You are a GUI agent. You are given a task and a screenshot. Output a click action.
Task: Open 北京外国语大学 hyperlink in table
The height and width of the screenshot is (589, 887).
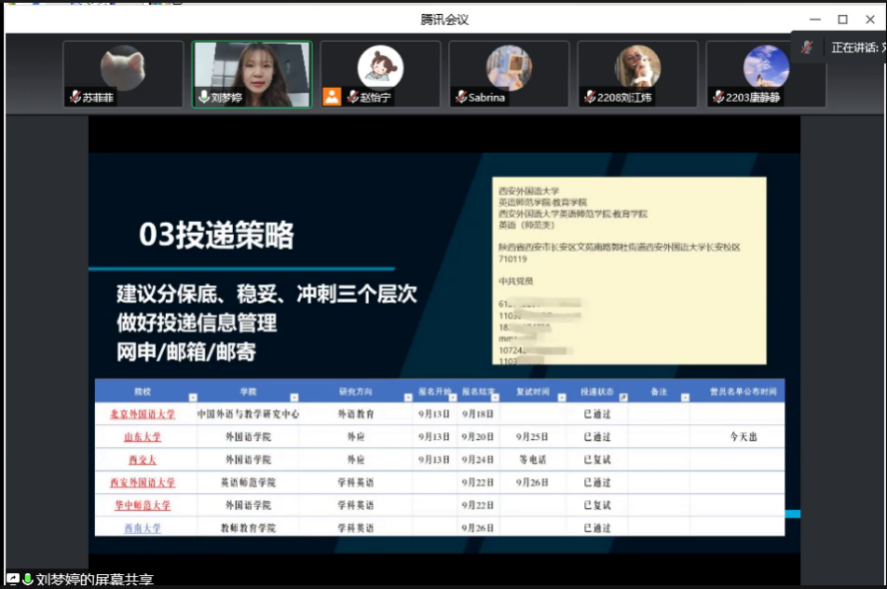[x=142, y=414]
